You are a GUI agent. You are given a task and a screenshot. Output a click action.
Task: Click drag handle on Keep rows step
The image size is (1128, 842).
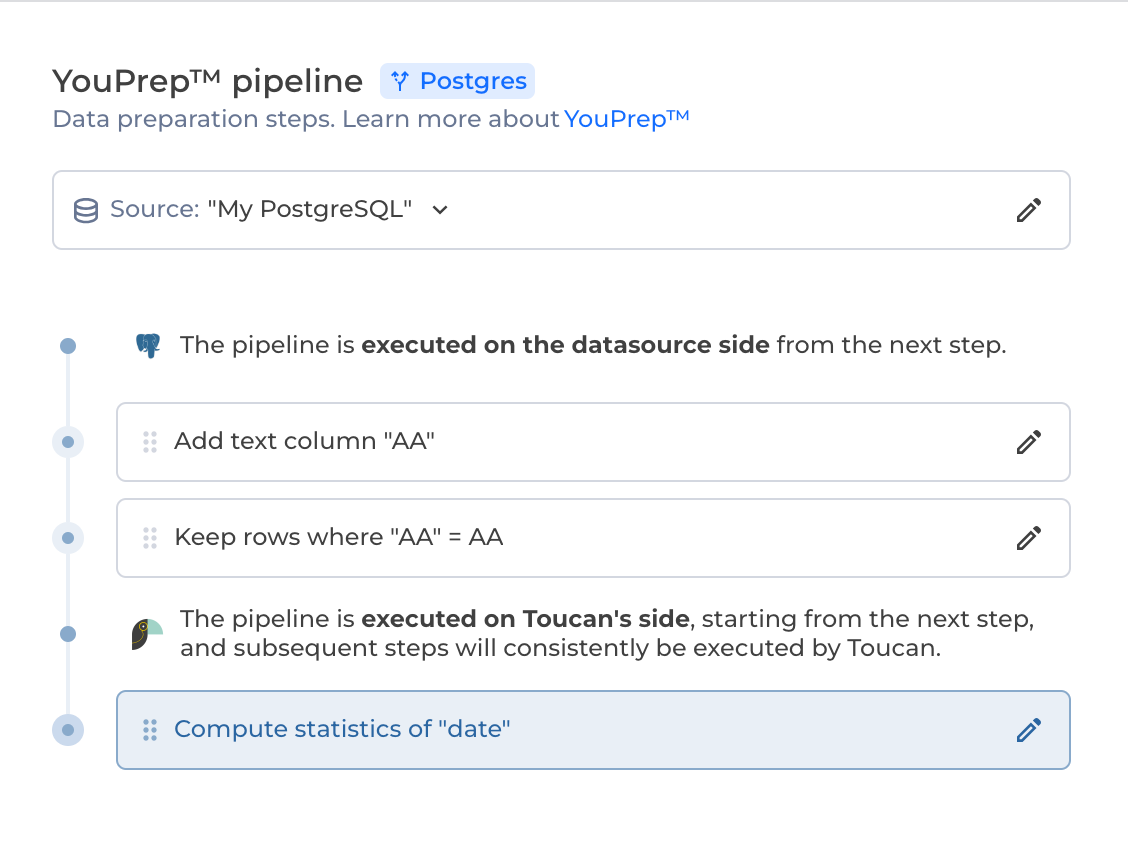tap(150, 538)
